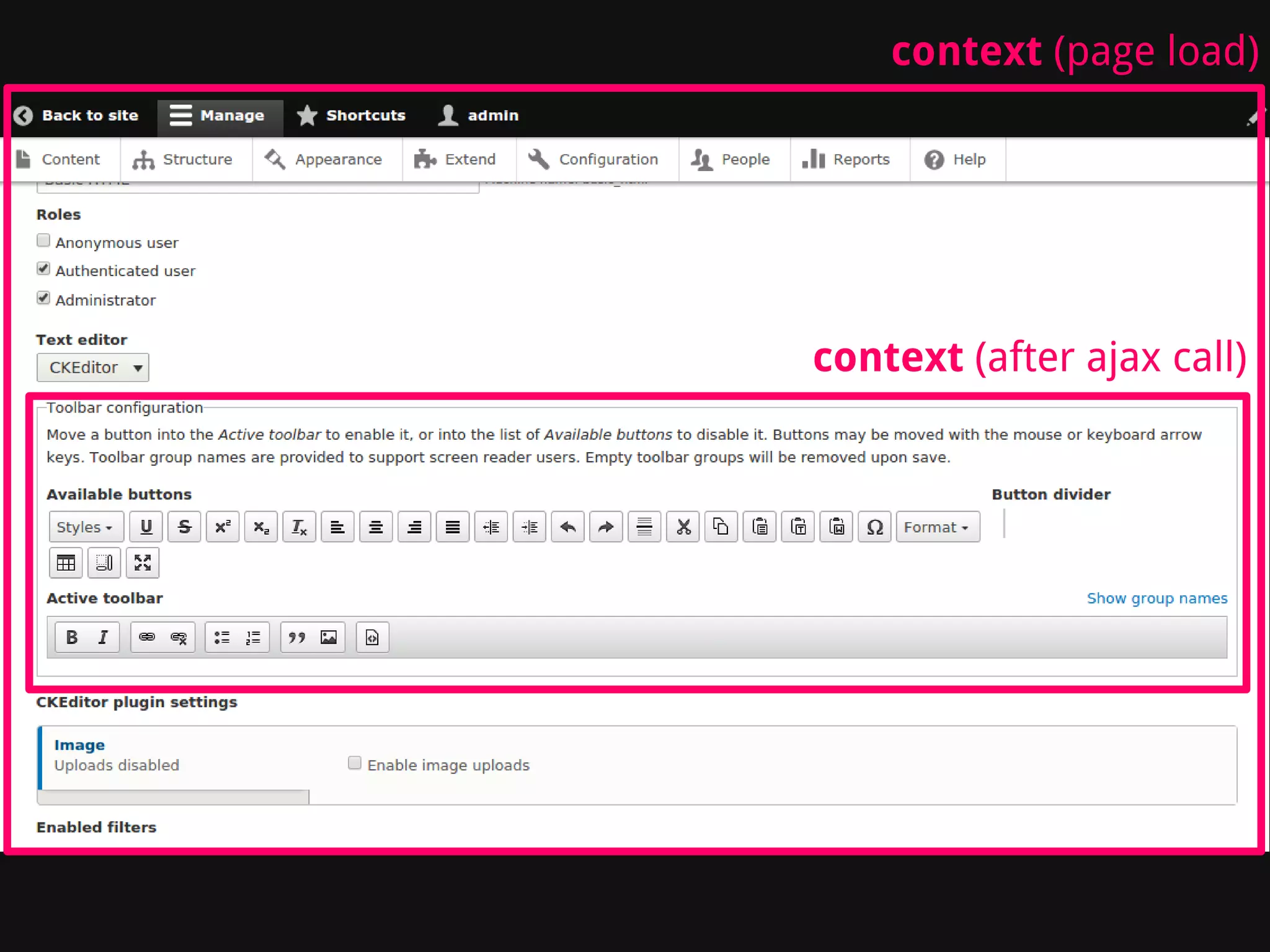Click the Subscript button
1270x952 pixels.
261,527
